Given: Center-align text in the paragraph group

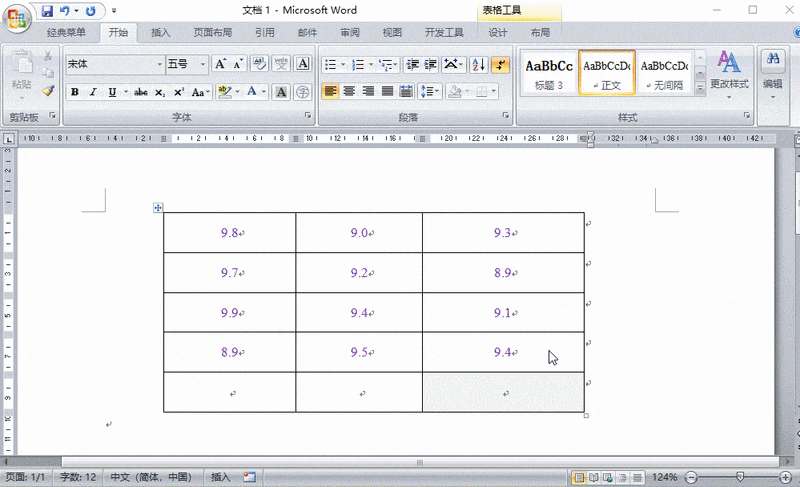Looking at the screenshot, I should [x=349, y=92].
